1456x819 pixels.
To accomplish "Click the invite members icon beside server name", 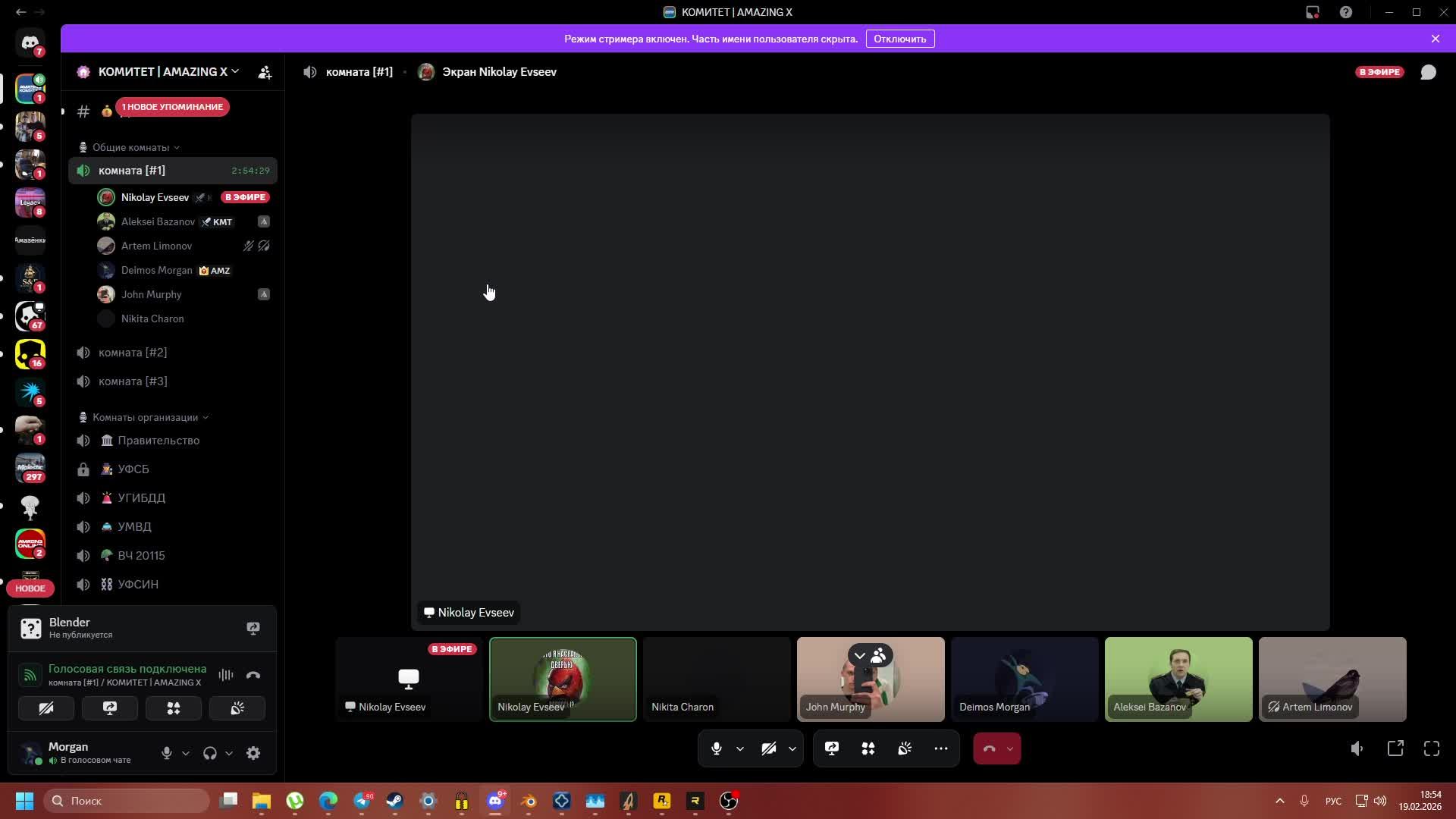I will pos(265,72).
